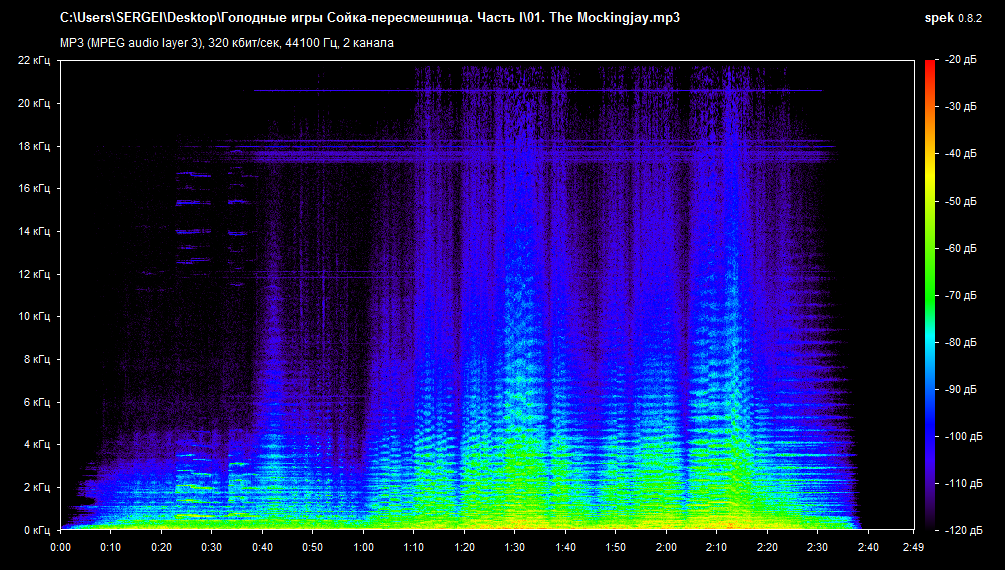The image size is (1005, 570).
Task: Click the red top of the color scale bar
Action: pos(930,66)
